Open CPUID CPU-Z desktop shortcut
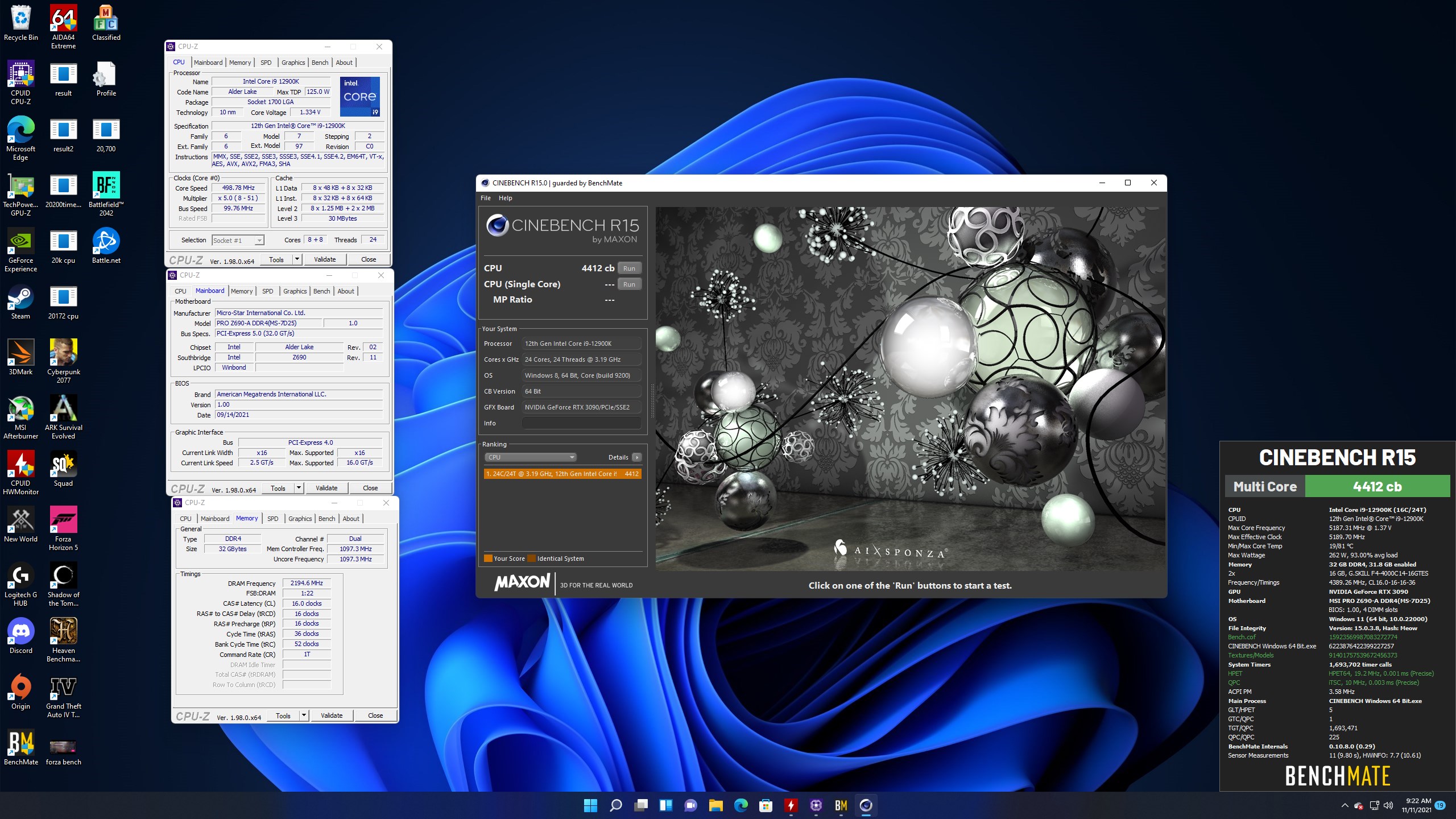 click(21, 82)
